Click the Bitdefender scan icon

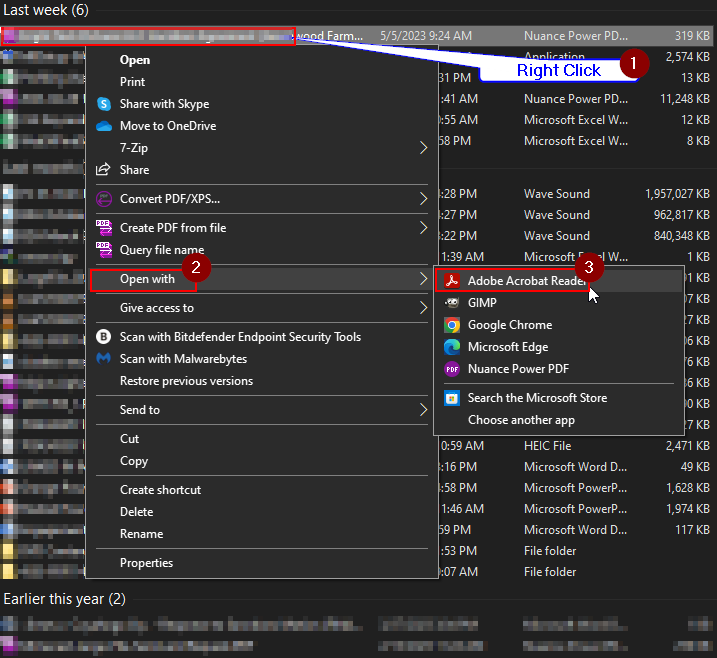(103, 337)
